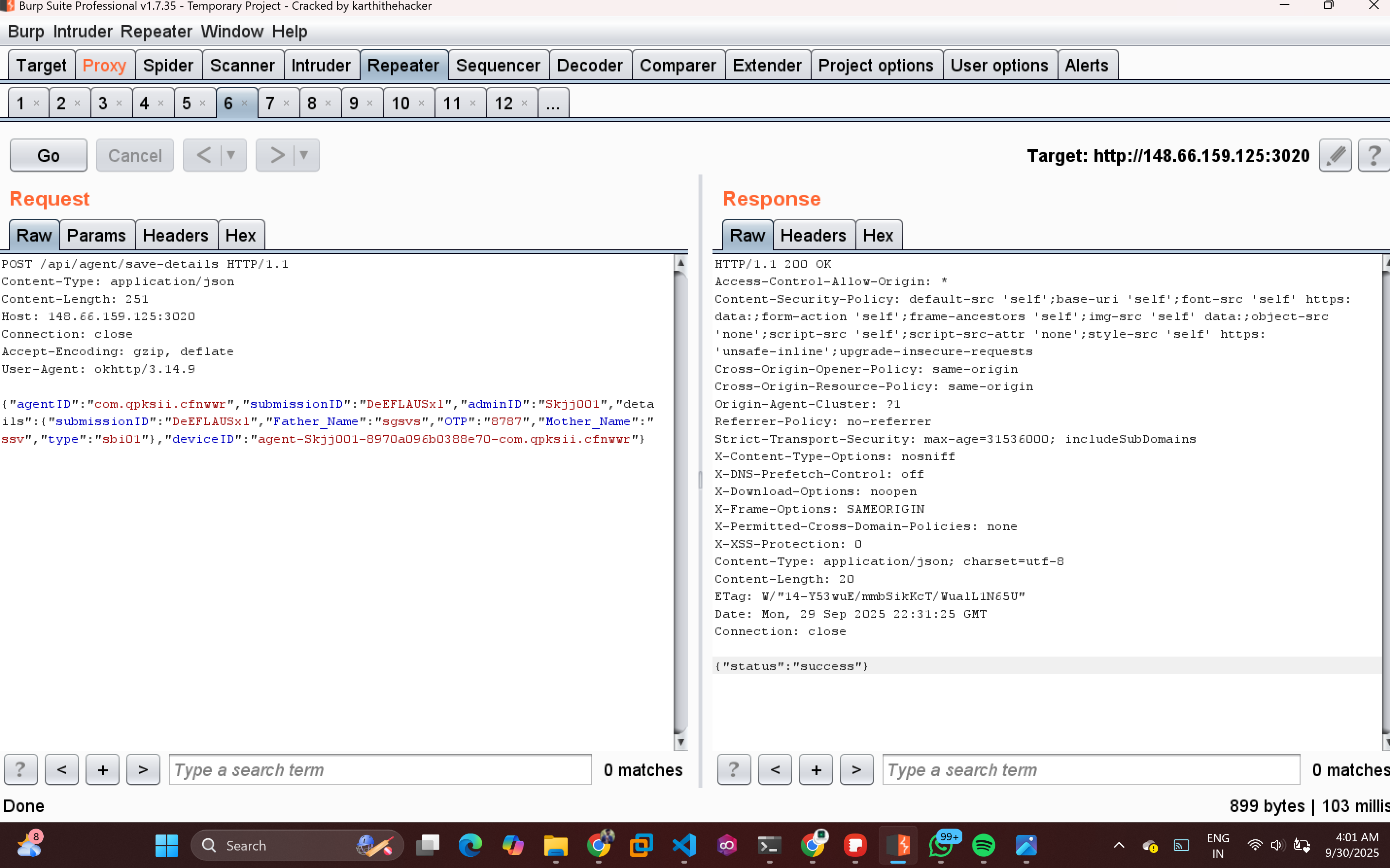
Task: Switch request view to Params tab
Action: [x=96, y=235]
